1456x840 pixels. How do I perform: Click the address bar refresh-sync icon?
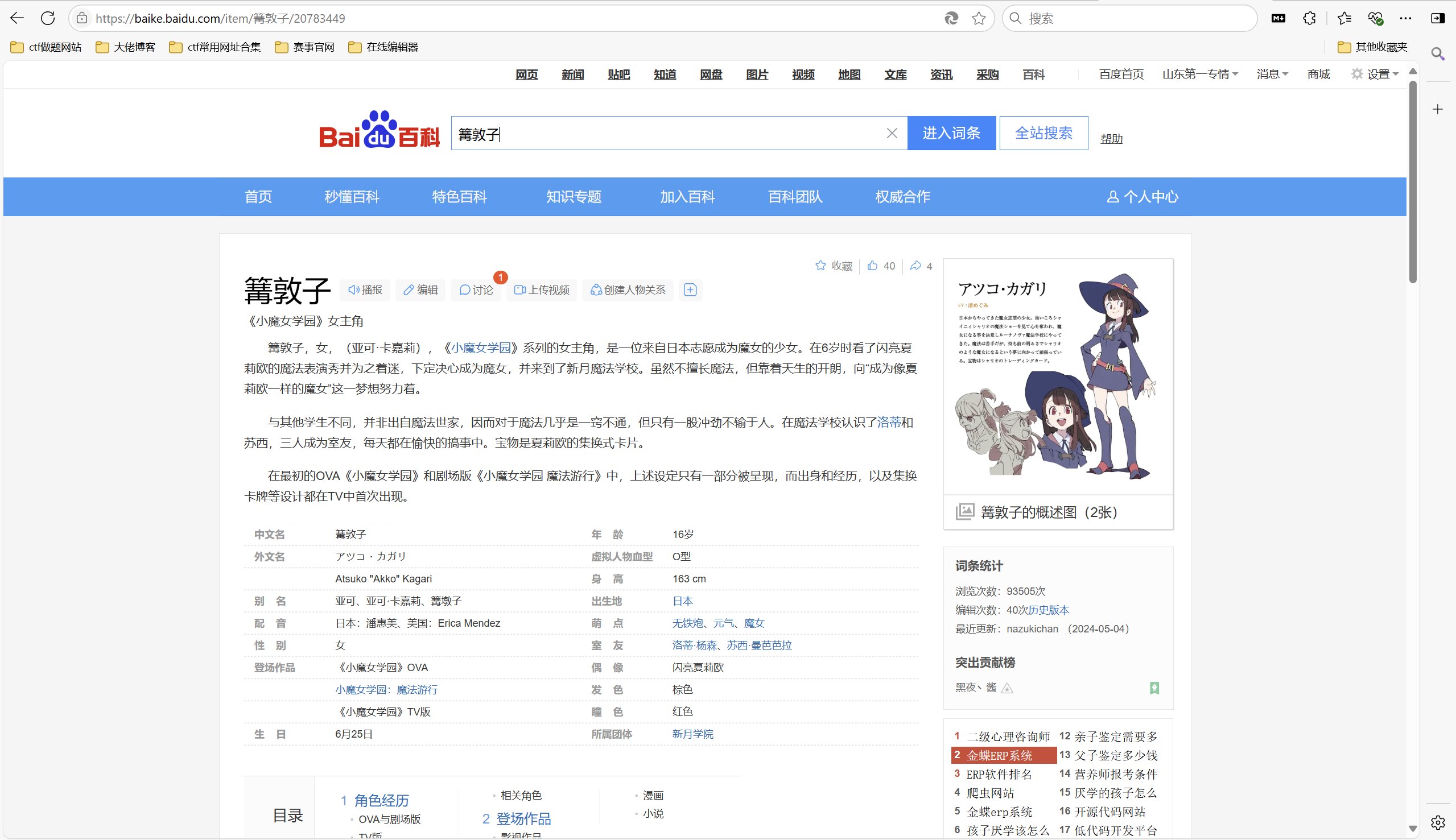[x=951, y=18]
